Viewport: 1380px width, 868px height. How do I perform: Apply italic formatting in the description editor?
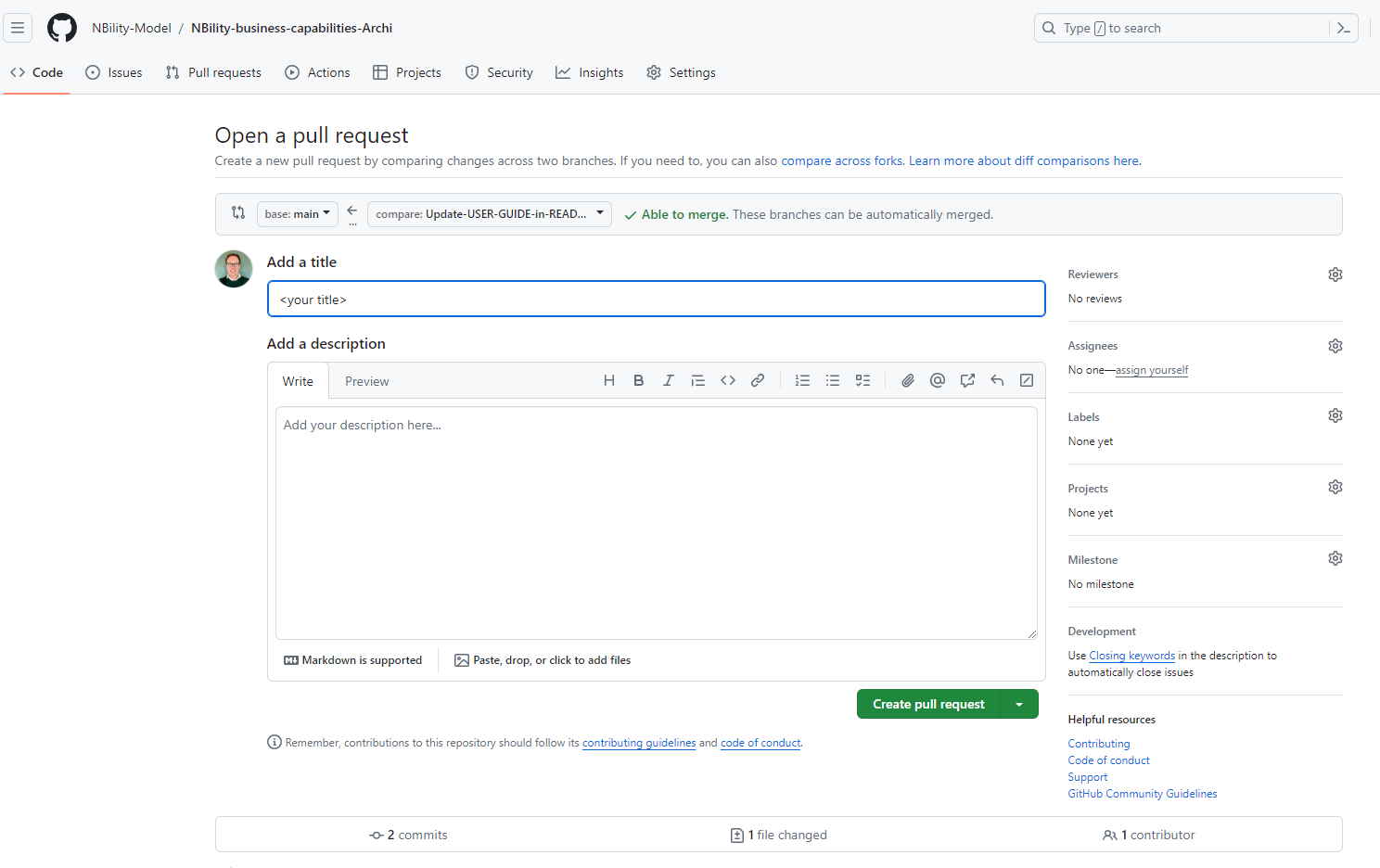click(x=668, y=380)
